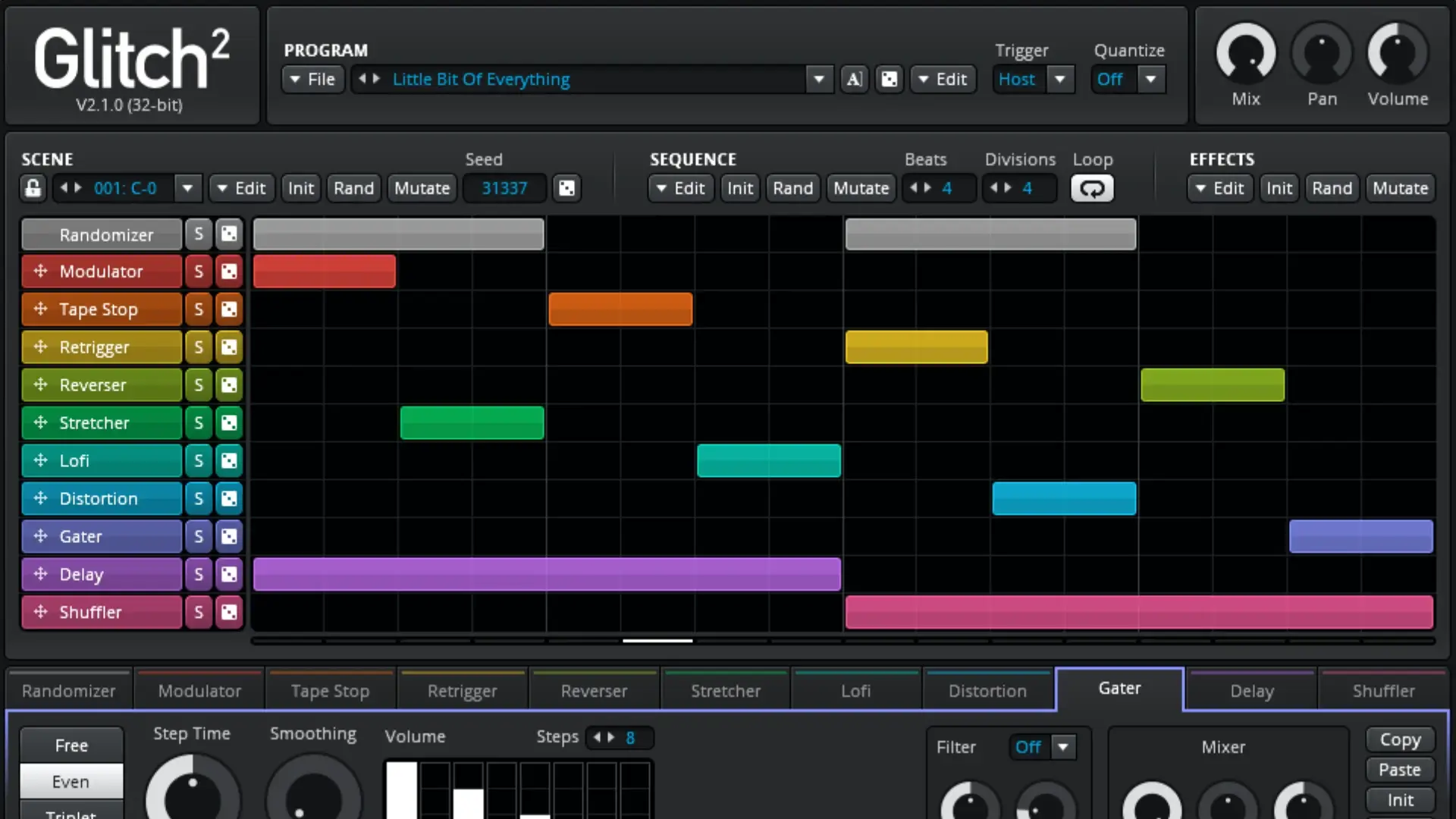Toggle the sequence Loop button
This screenshot has height=819, width=1456.
point(1092,188)
